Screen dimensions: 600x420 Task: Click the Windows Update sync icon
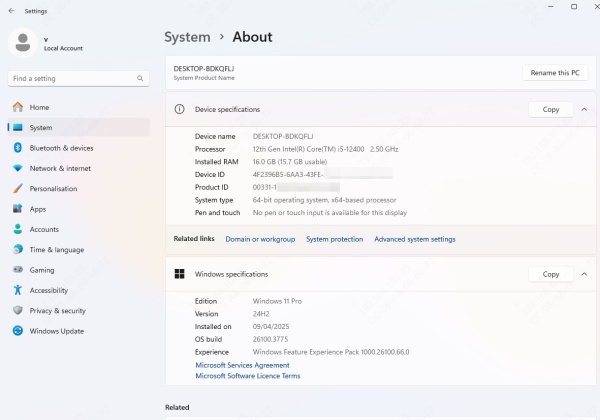pos(18,330)
